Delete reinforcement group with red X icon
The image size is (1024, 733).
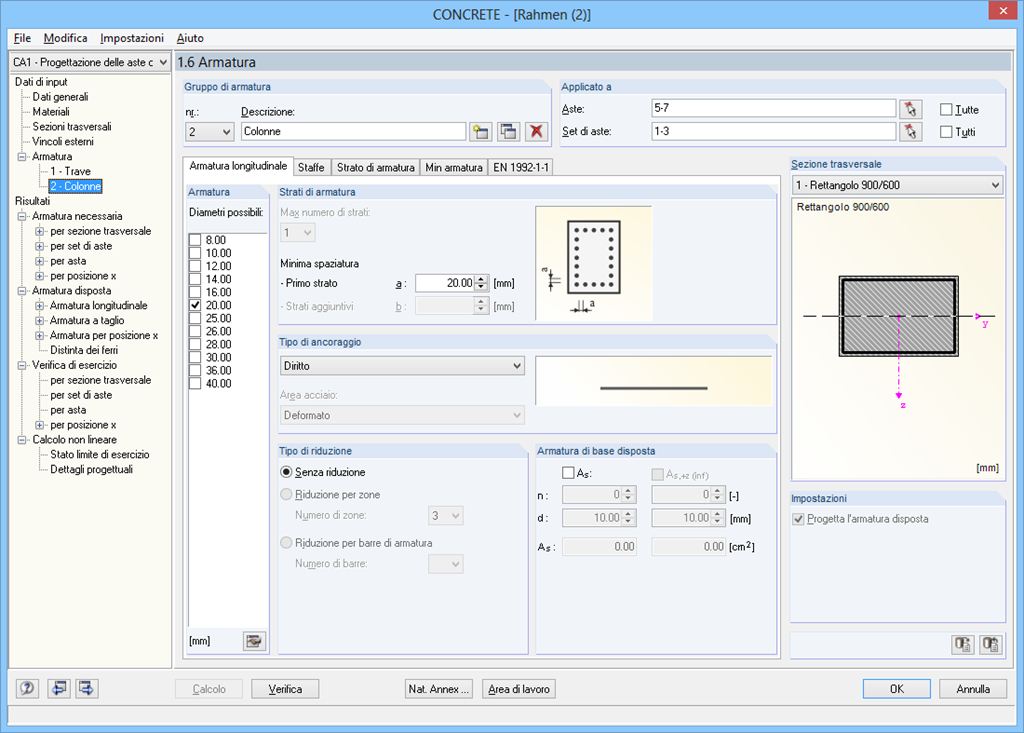[536, 131]
